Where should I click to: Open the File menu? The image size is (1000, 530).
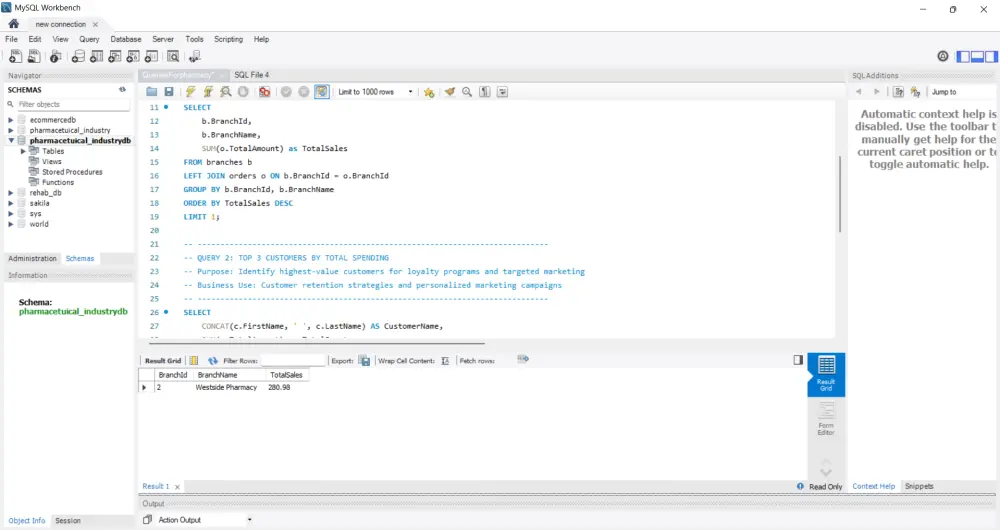(x=11, y=39)
